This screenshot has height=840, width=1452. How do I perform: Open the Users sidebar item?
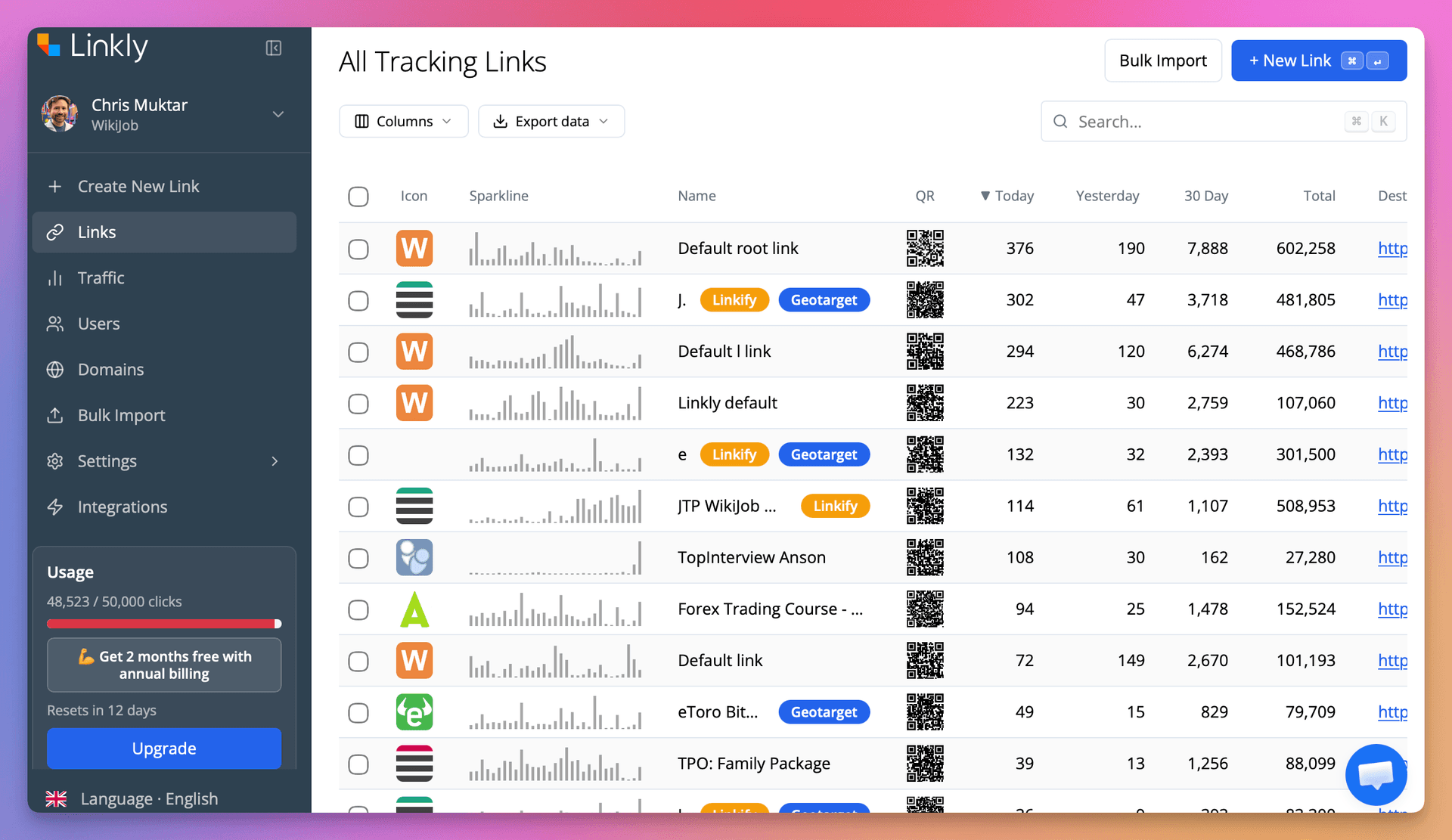point(164,324)
